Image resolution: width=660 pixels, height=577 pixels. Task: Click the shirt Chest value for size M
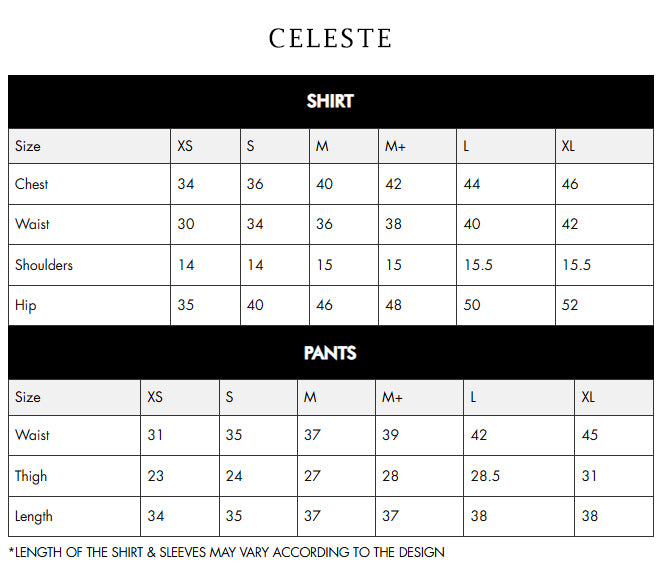click(324, 184)
